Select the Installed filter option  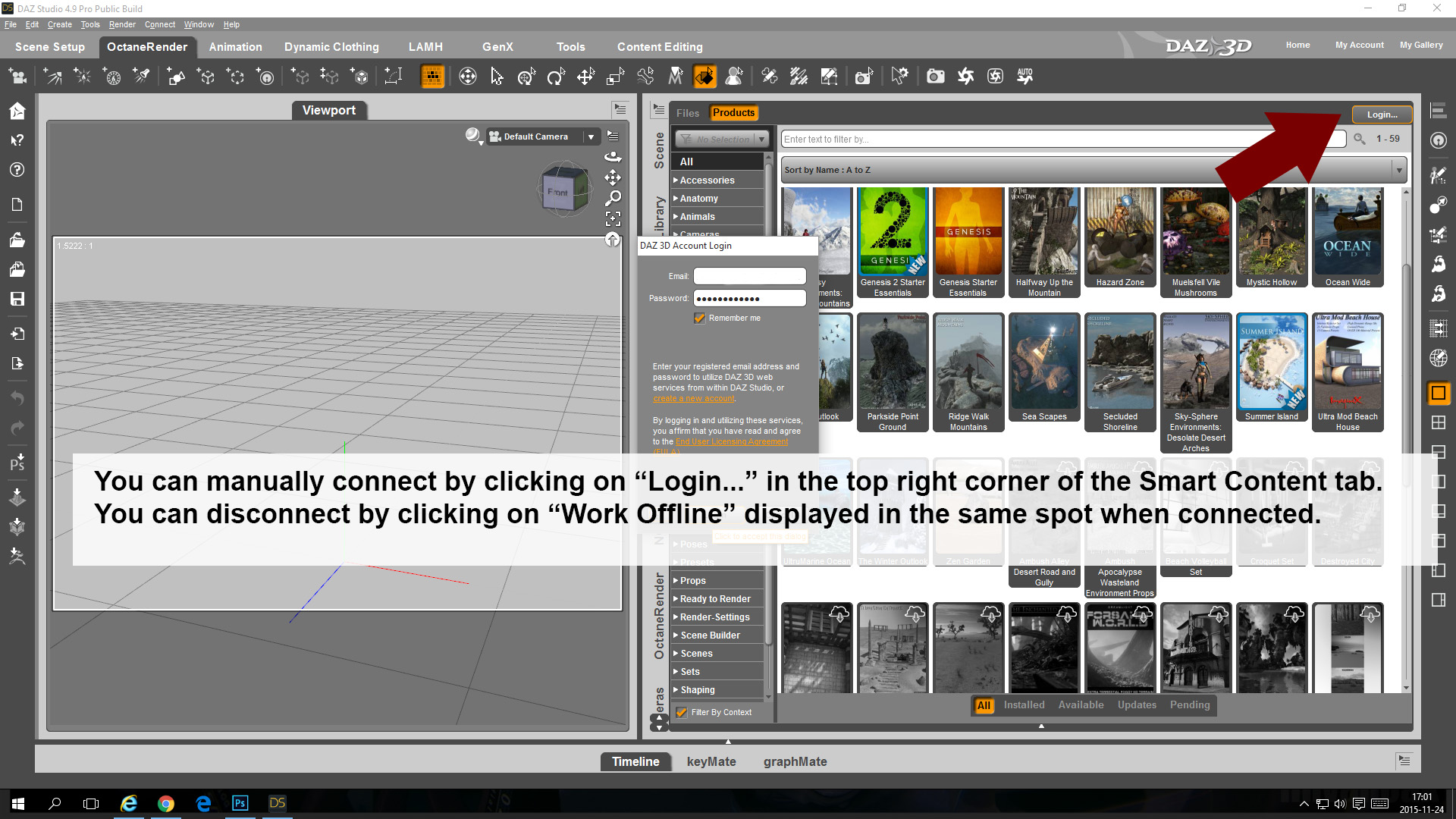click(1024, 705)
